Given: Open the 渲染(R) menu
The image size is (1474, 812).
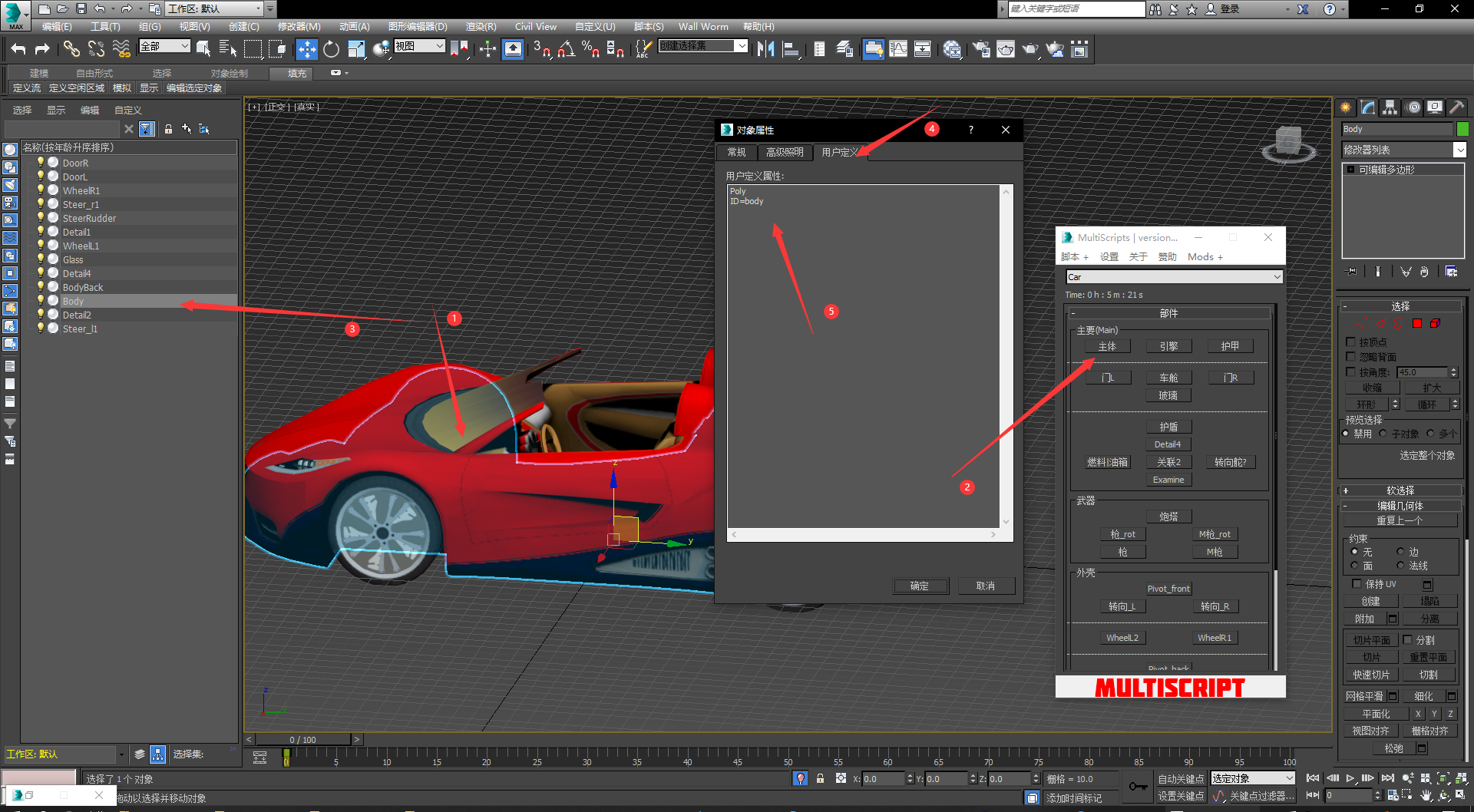Looking at the screenshot, I should tap(481, 26).
